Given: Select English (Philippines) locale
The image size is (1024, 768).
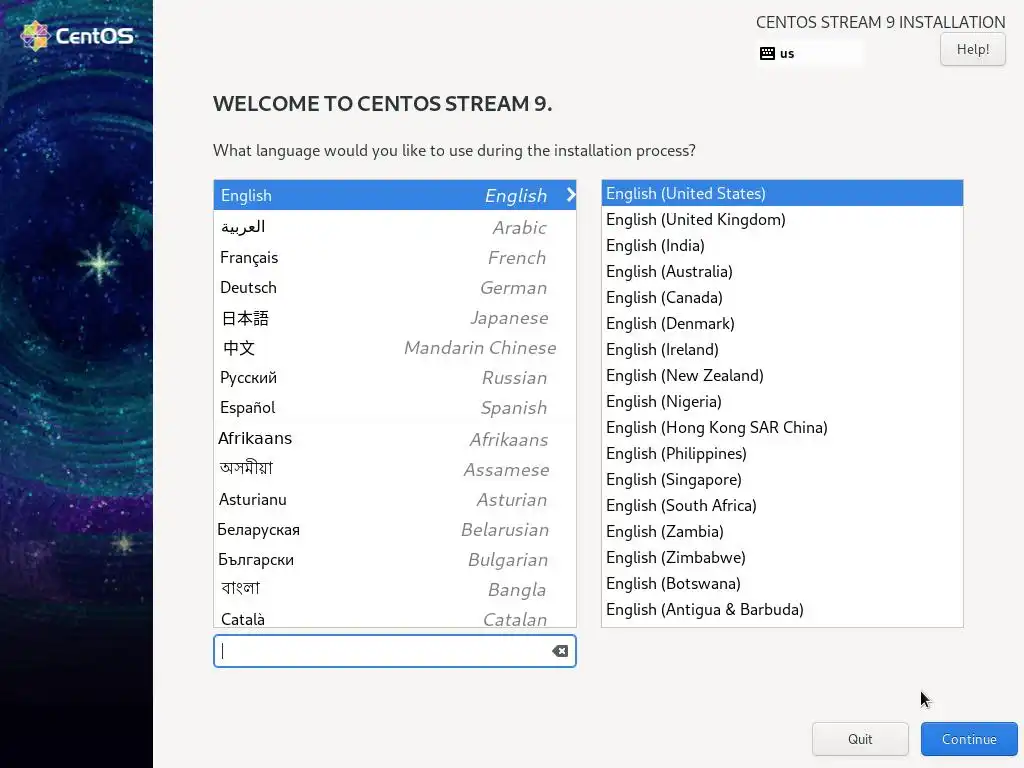Looking at the screenshot, I should coord(782,453).
